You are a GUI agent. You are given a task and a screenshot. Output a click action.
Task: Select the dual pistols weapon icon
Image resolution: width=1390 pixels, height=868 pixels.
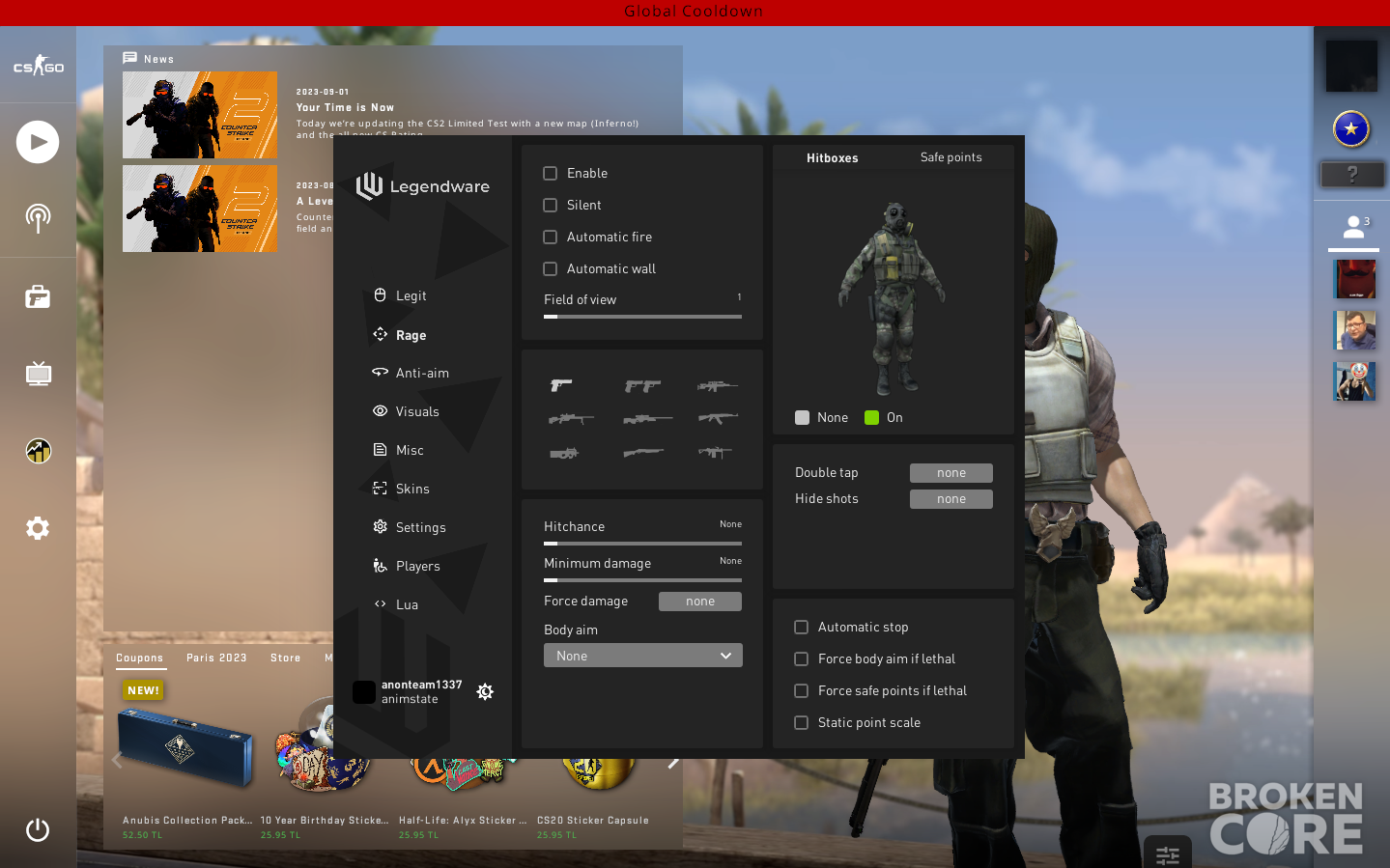[x=642, y=385]
